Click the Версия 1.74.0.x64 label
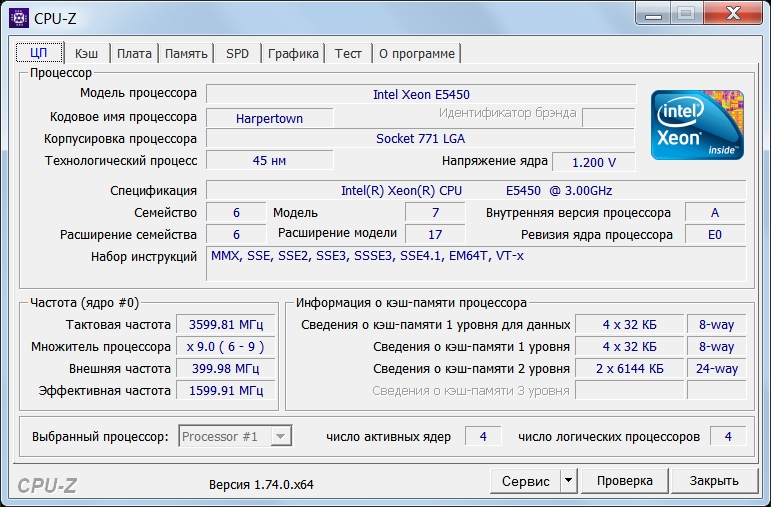The height and width of the screenshot is (507, 771). click(x=261, y=484)
